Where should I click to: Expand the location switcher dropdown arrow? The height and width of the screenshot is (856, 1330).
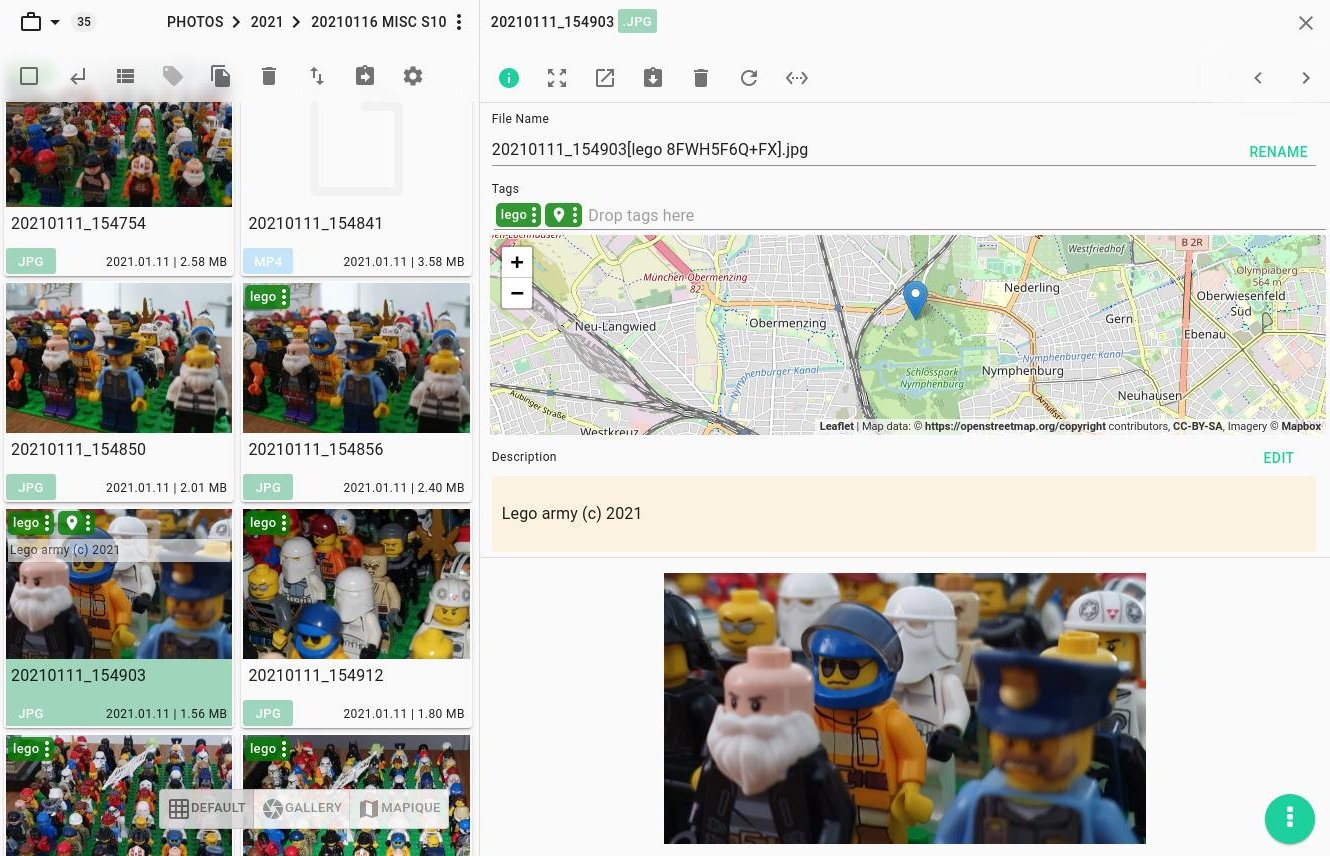pos(55,22)
